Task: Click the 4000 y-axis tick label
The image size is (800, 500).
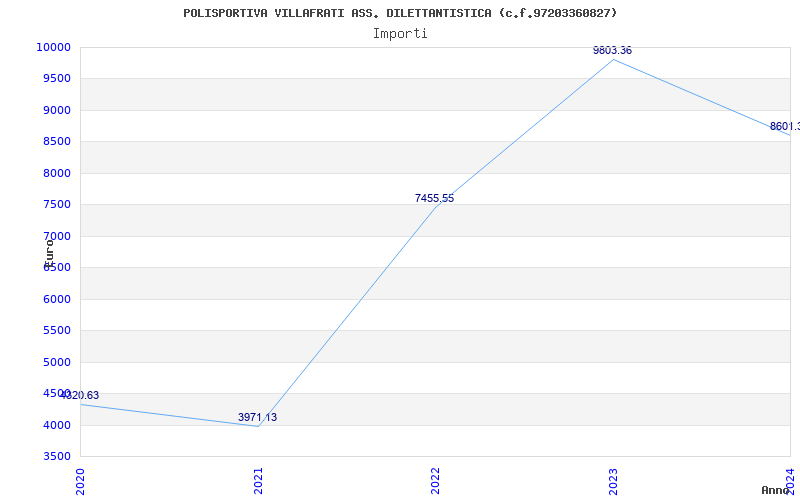Action: click(x=57, y=425)
